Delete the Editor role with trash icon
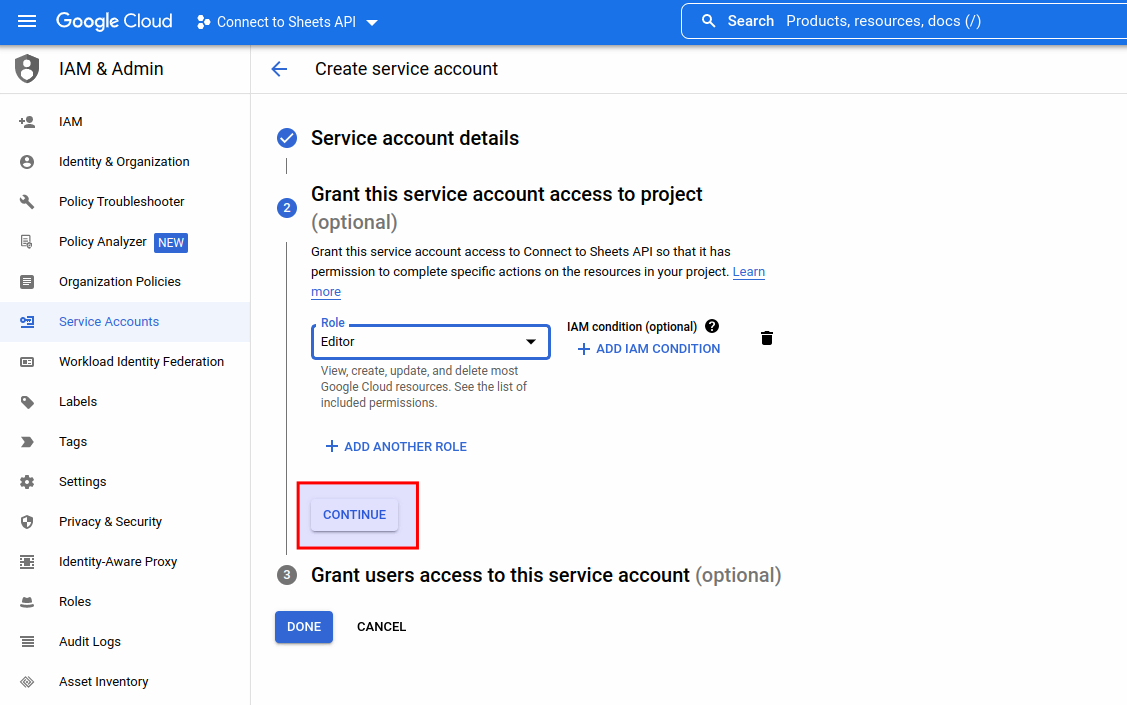The width and height of the screenshot is (1127, 705). [766, 338]
